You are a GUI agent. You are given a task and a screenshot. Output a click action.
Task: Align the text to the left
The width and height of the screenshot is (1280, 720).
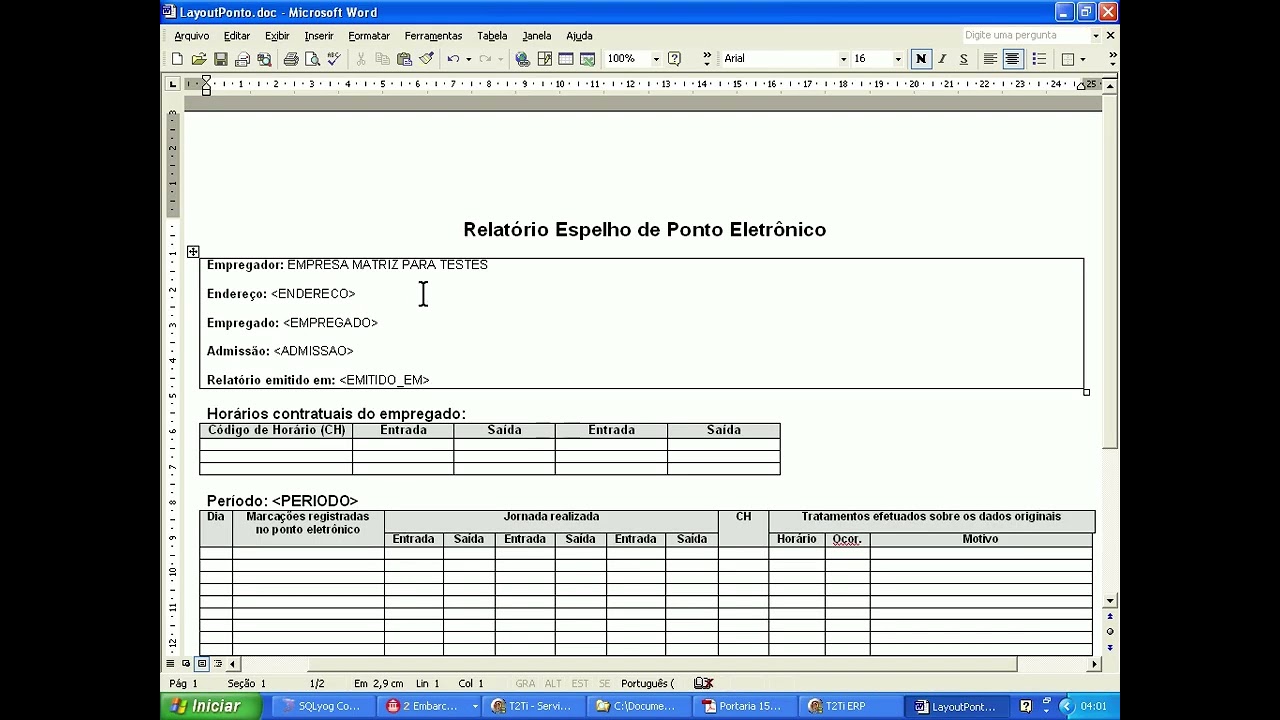990,59
